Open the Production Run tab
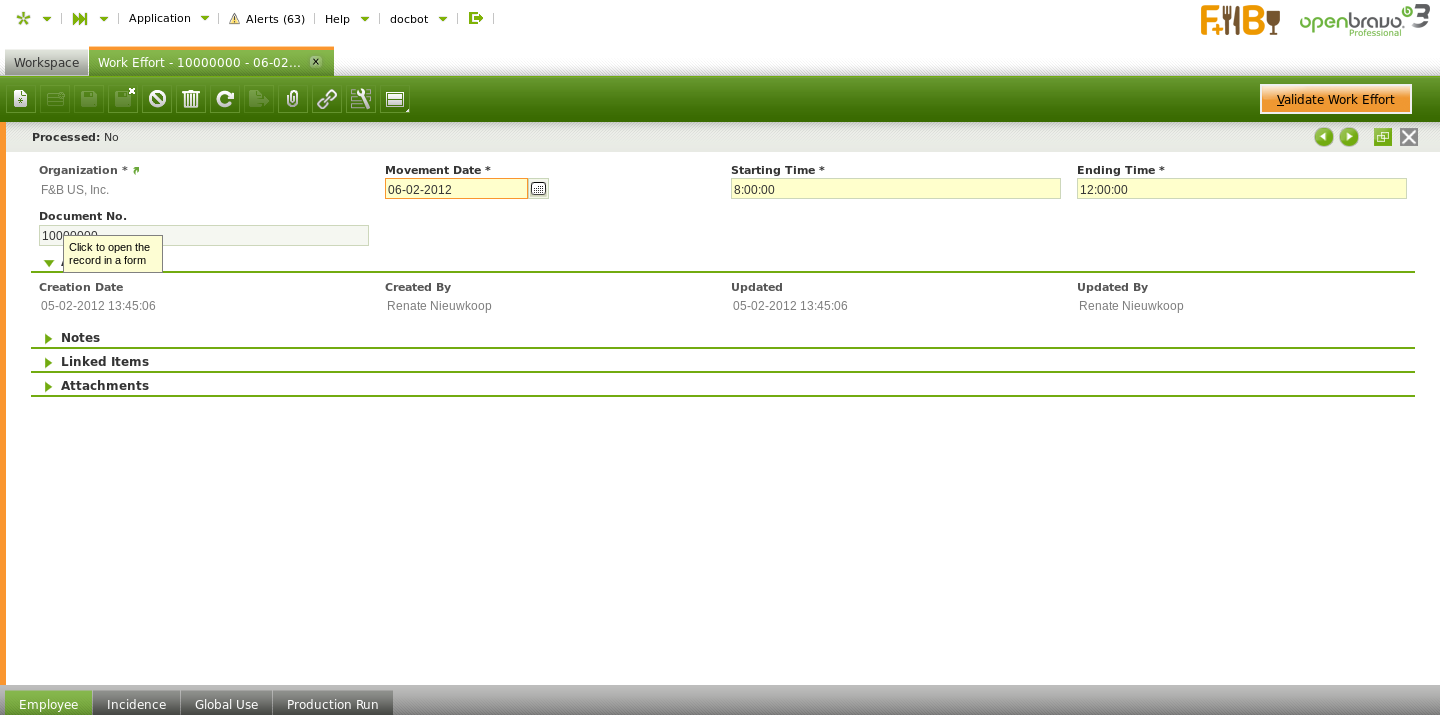The height and width of the screenshot is (715, 1440). (332, 704)
